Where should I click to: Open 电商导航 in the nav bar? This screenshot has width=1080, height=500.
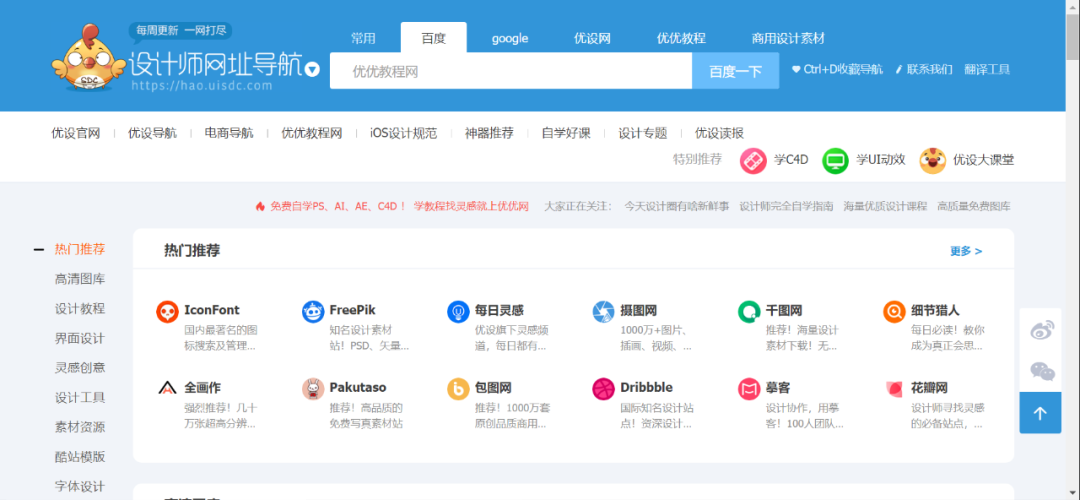point(229,134)
